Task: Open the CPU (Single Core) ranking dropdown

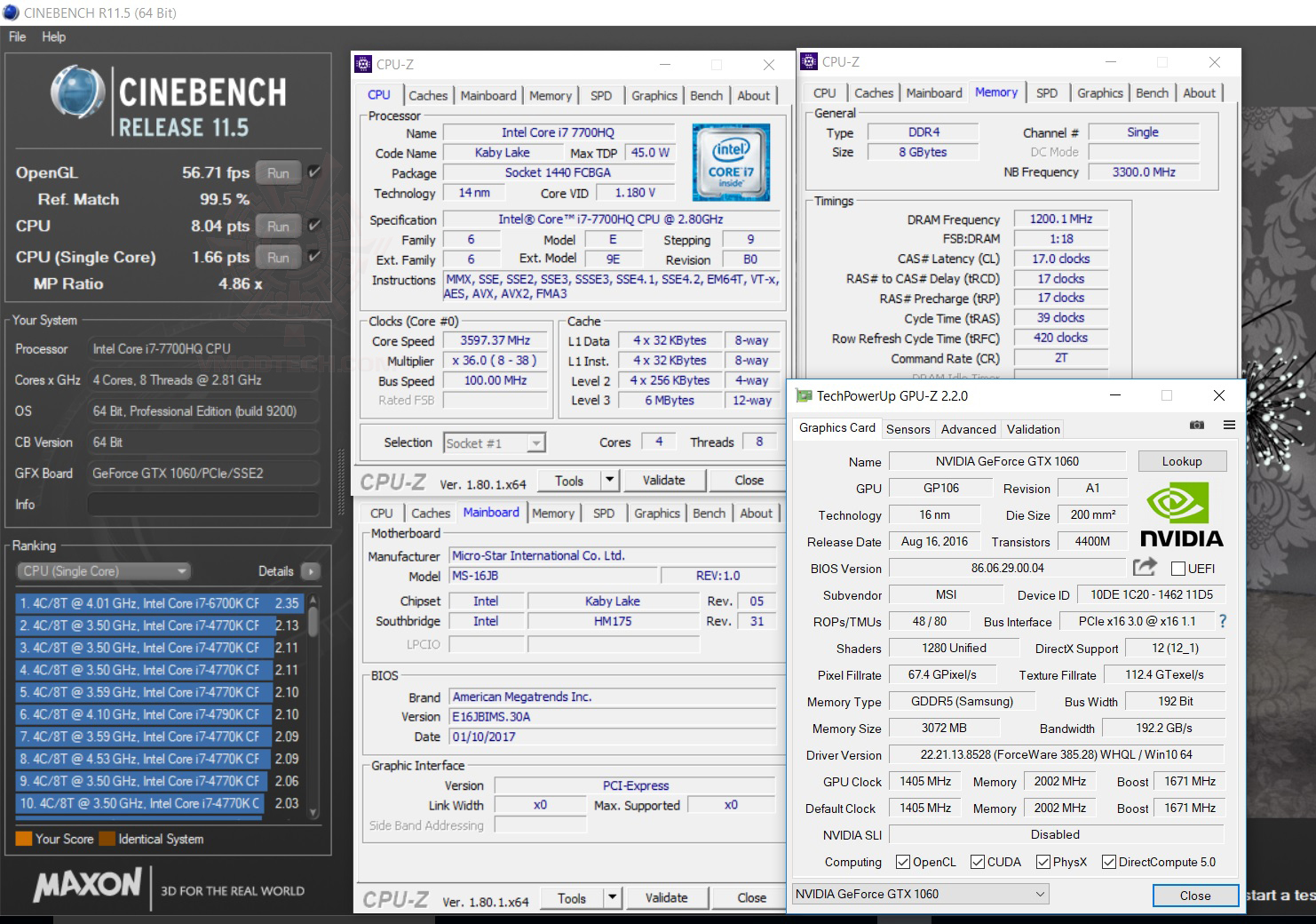Action: [x=104, y=571]
